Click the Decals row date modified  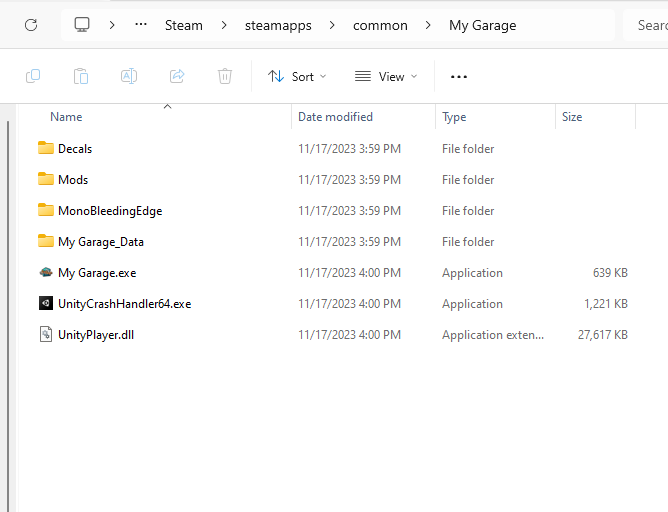click(x=349, y=149)
